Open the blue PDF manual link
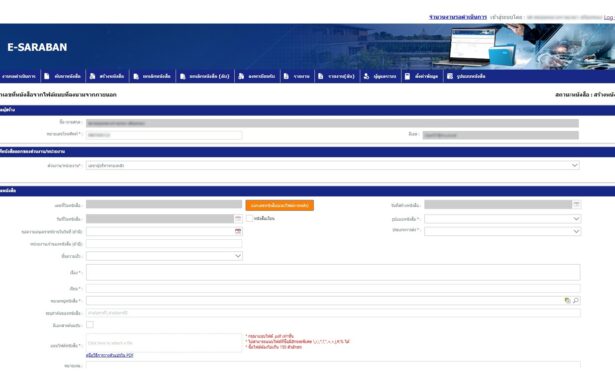The height and width of the screenshot is (384, 615). [x=109, y=355]
